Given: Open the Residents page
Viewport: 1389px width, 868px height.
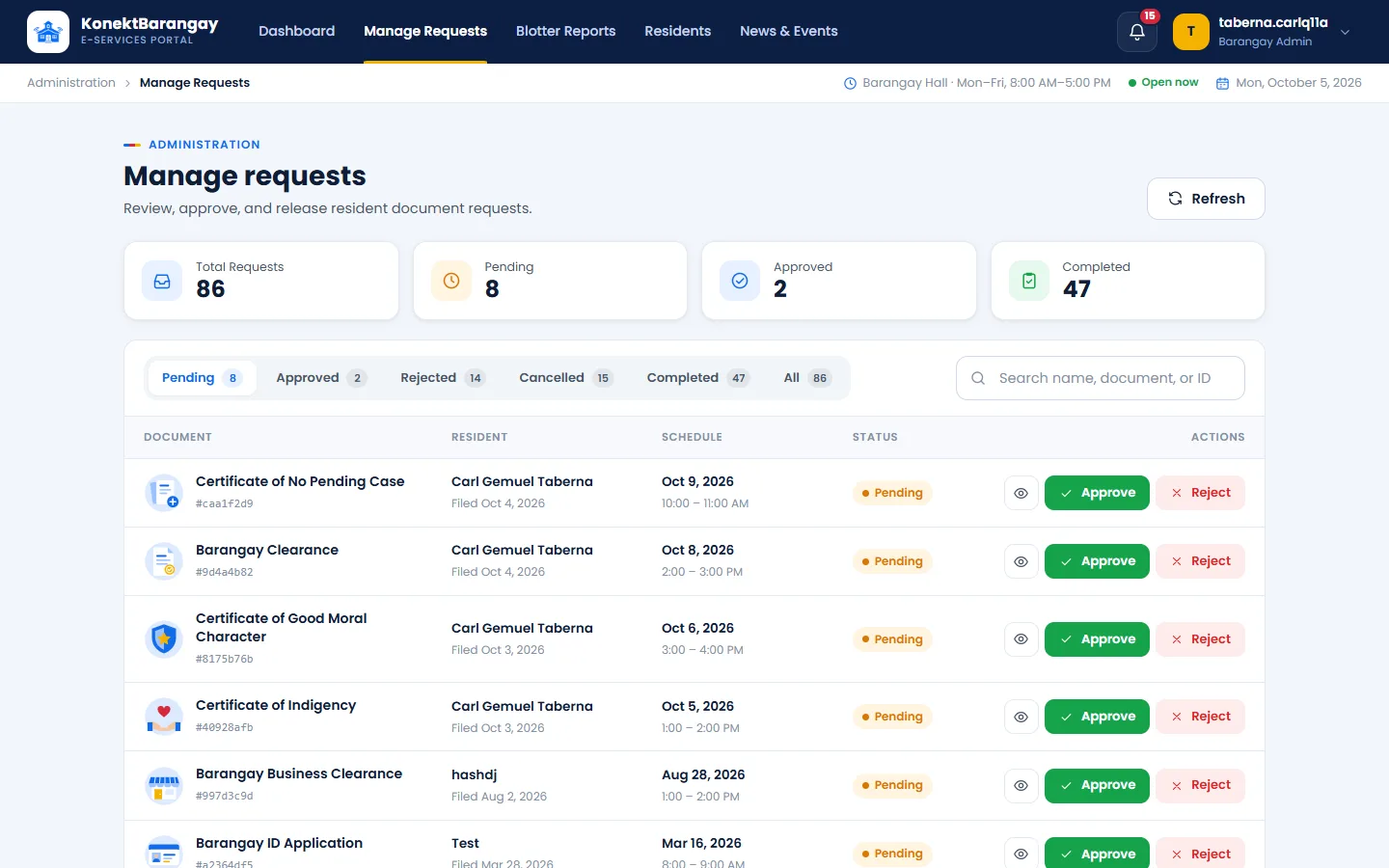Looking at the screenshot, I should pos(677,31).
